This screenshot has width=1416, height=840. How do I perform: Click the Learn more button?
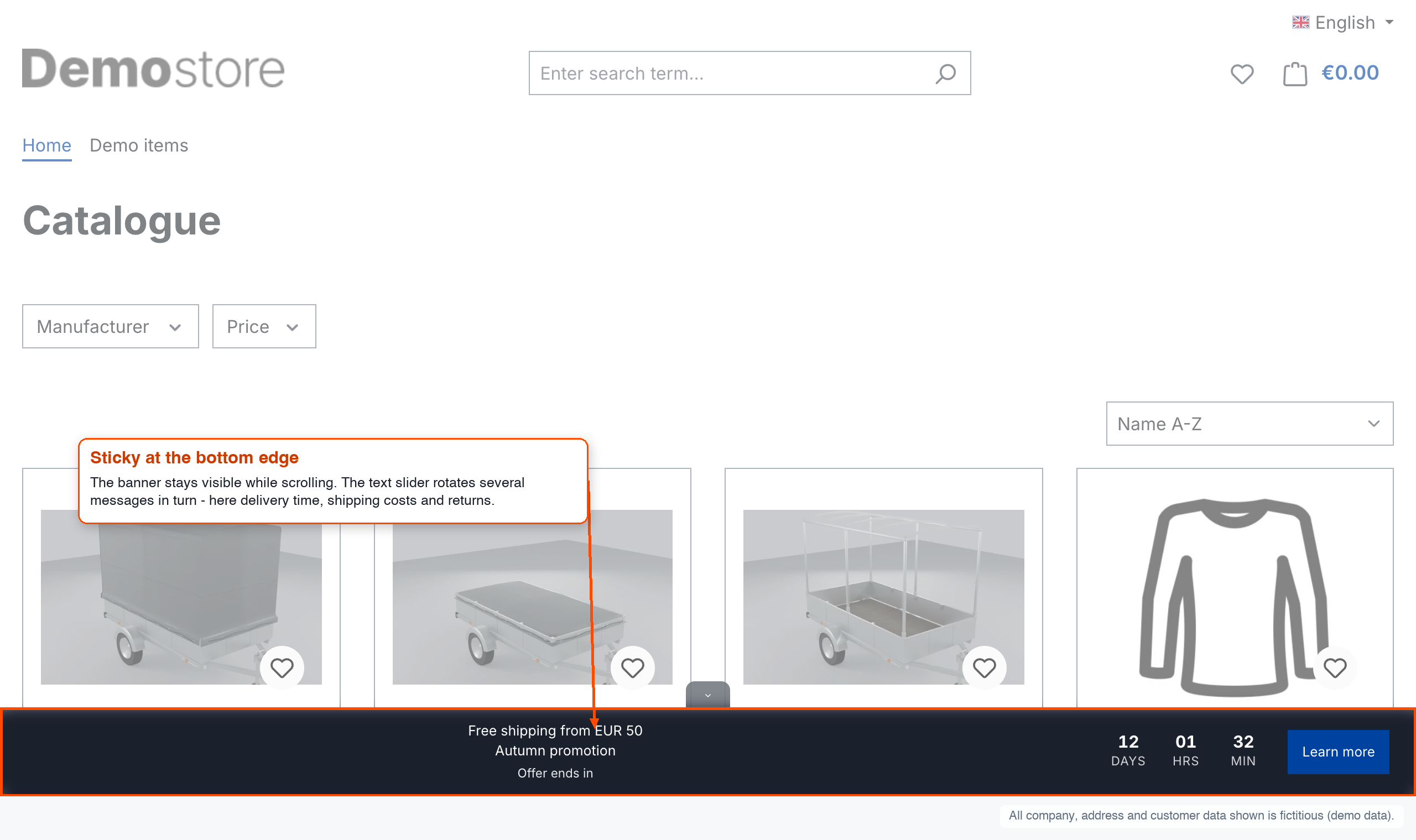(1338, 752)
